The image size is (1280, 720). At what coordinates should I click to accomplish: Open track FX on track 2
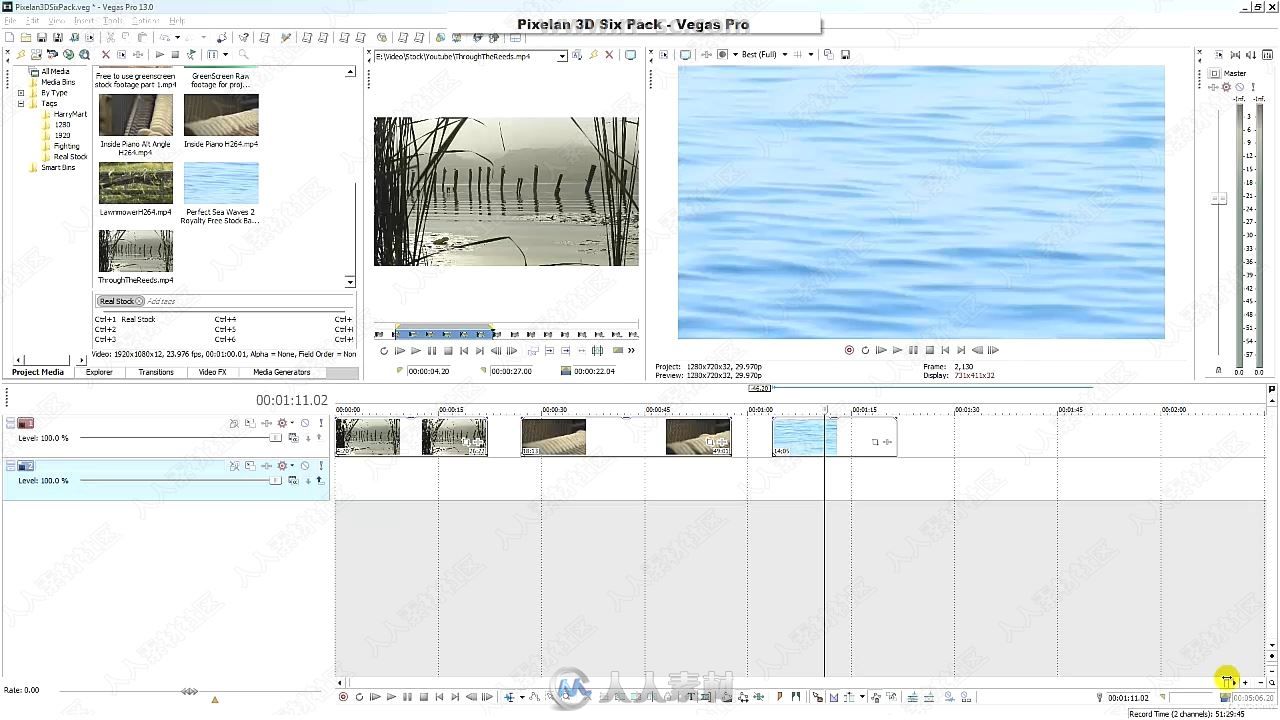tap(267, 465)
